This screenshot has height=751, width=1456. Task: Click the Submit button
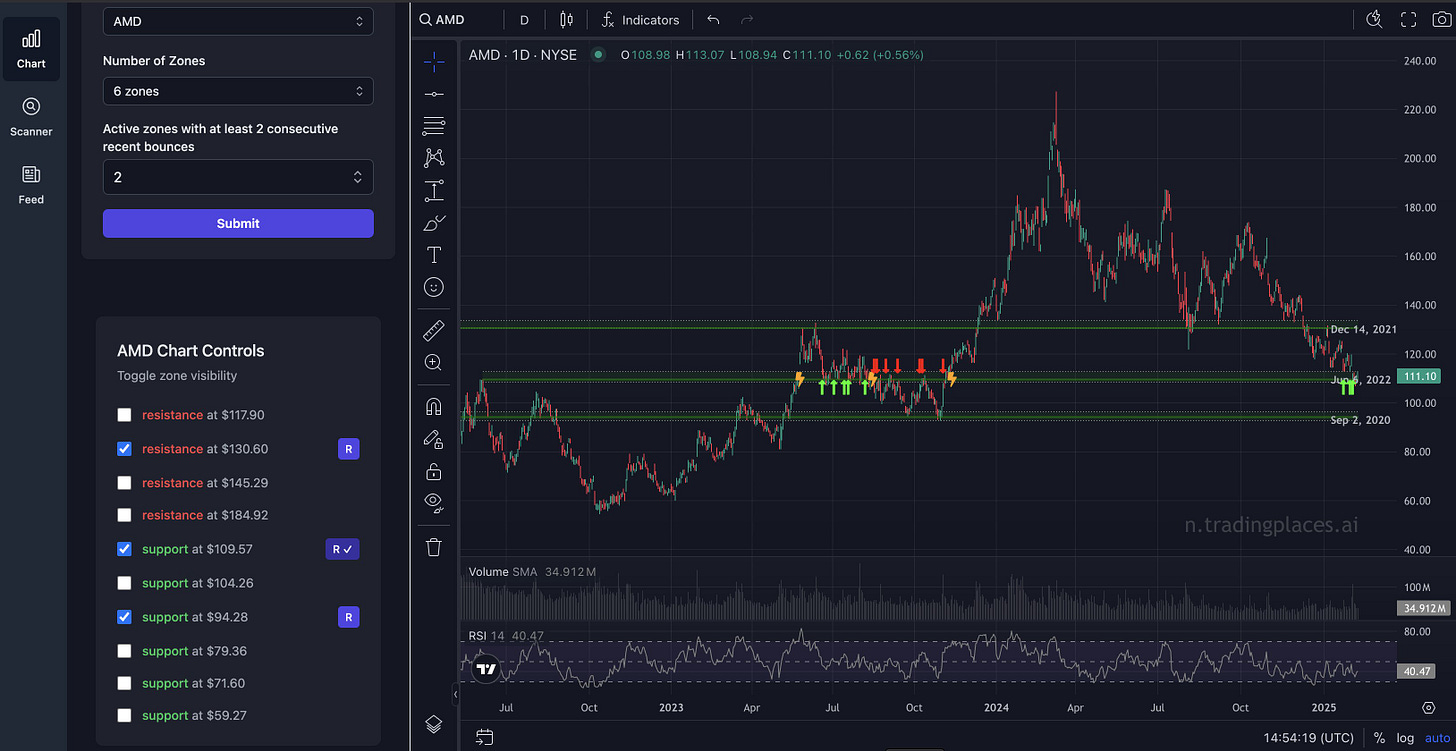tap(238, 223)
